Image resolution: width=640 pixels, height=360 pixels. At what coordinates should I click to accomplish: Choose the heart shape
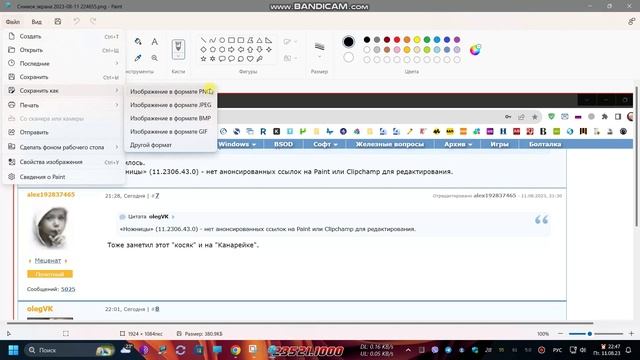[x=250, y=59]
